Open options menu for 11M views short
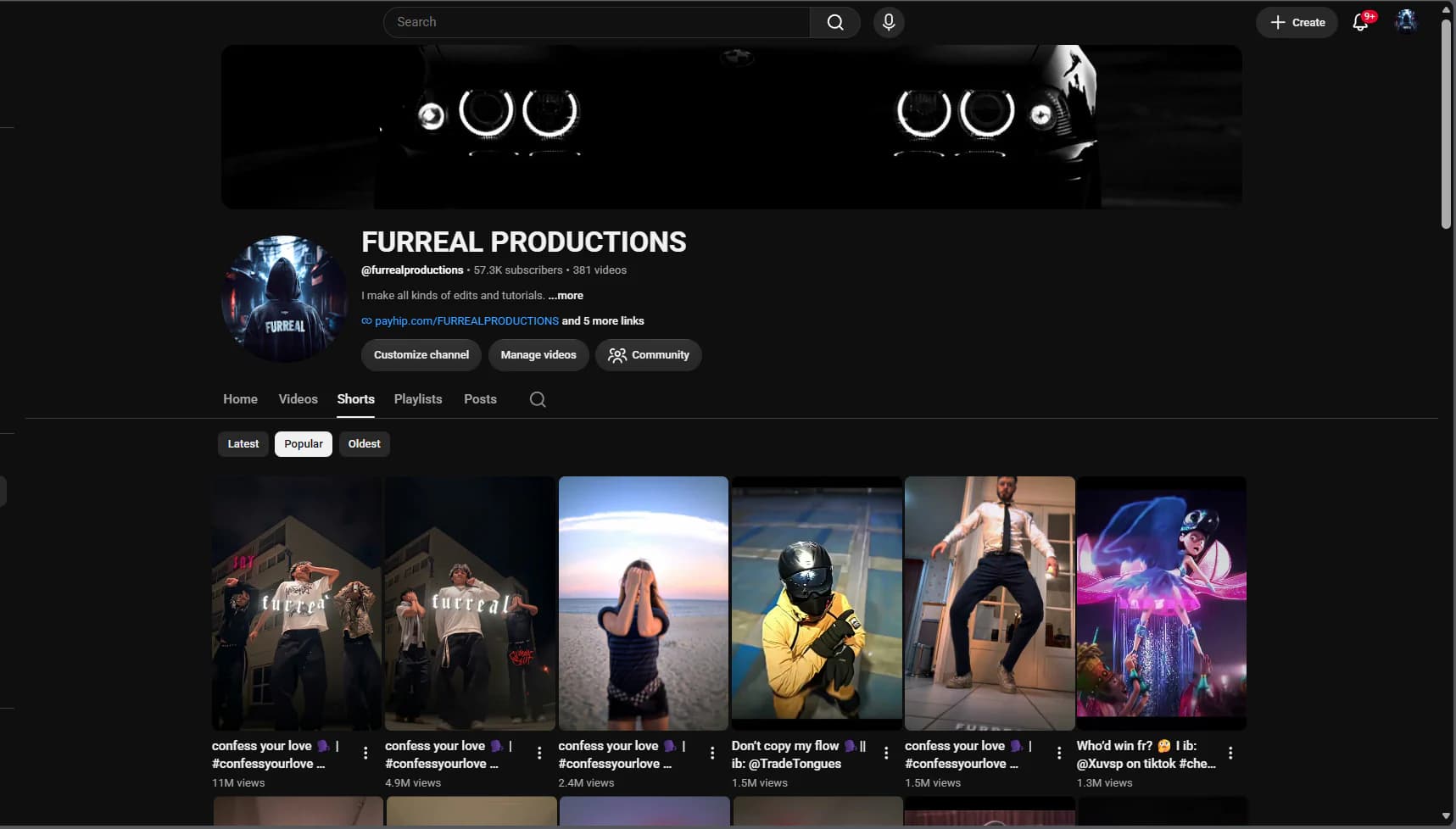Viewport: 1456px width, 829px height. pyautogui.click(x=365, y=753)
